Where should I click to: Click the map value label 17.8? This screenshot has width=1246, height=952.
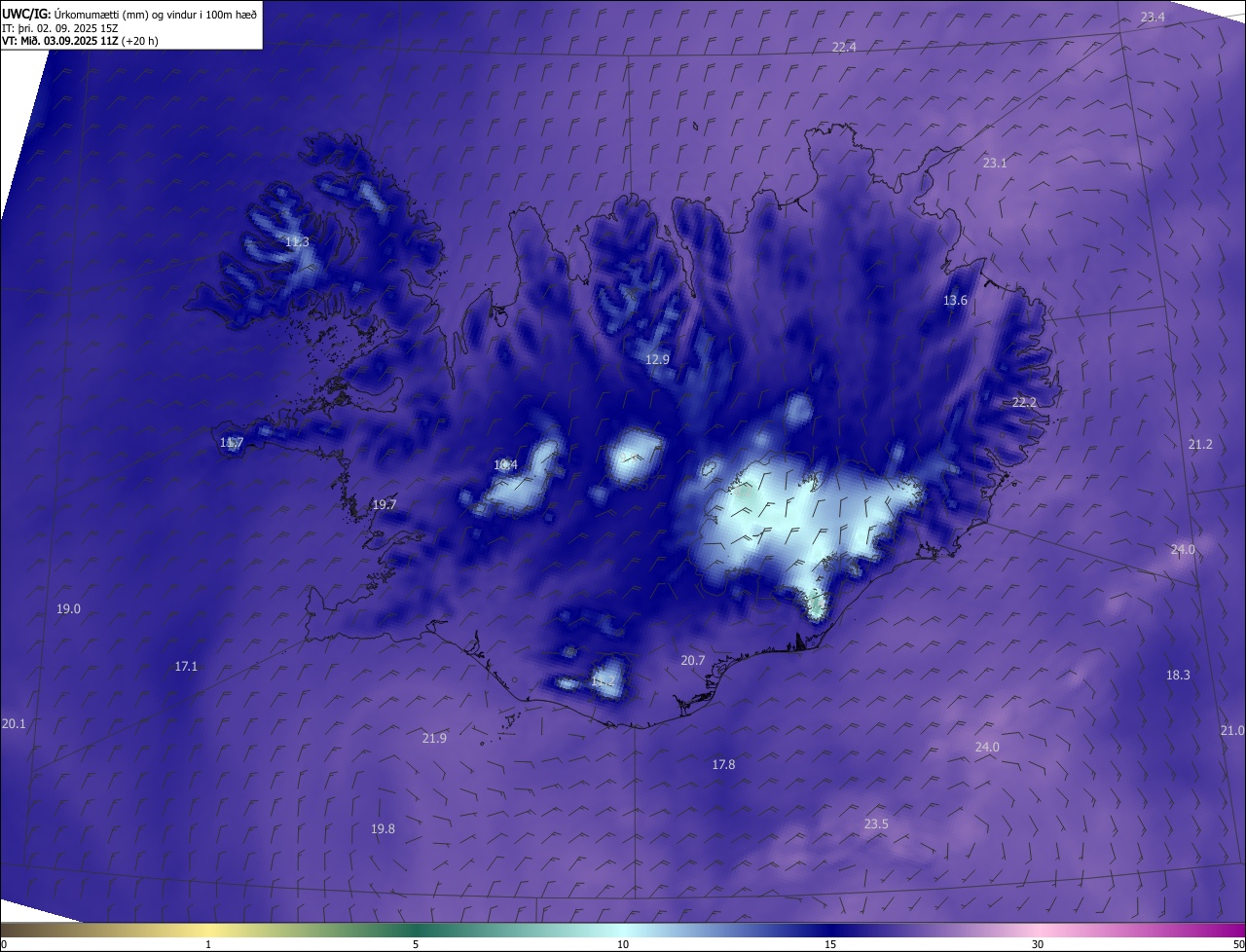723,764
